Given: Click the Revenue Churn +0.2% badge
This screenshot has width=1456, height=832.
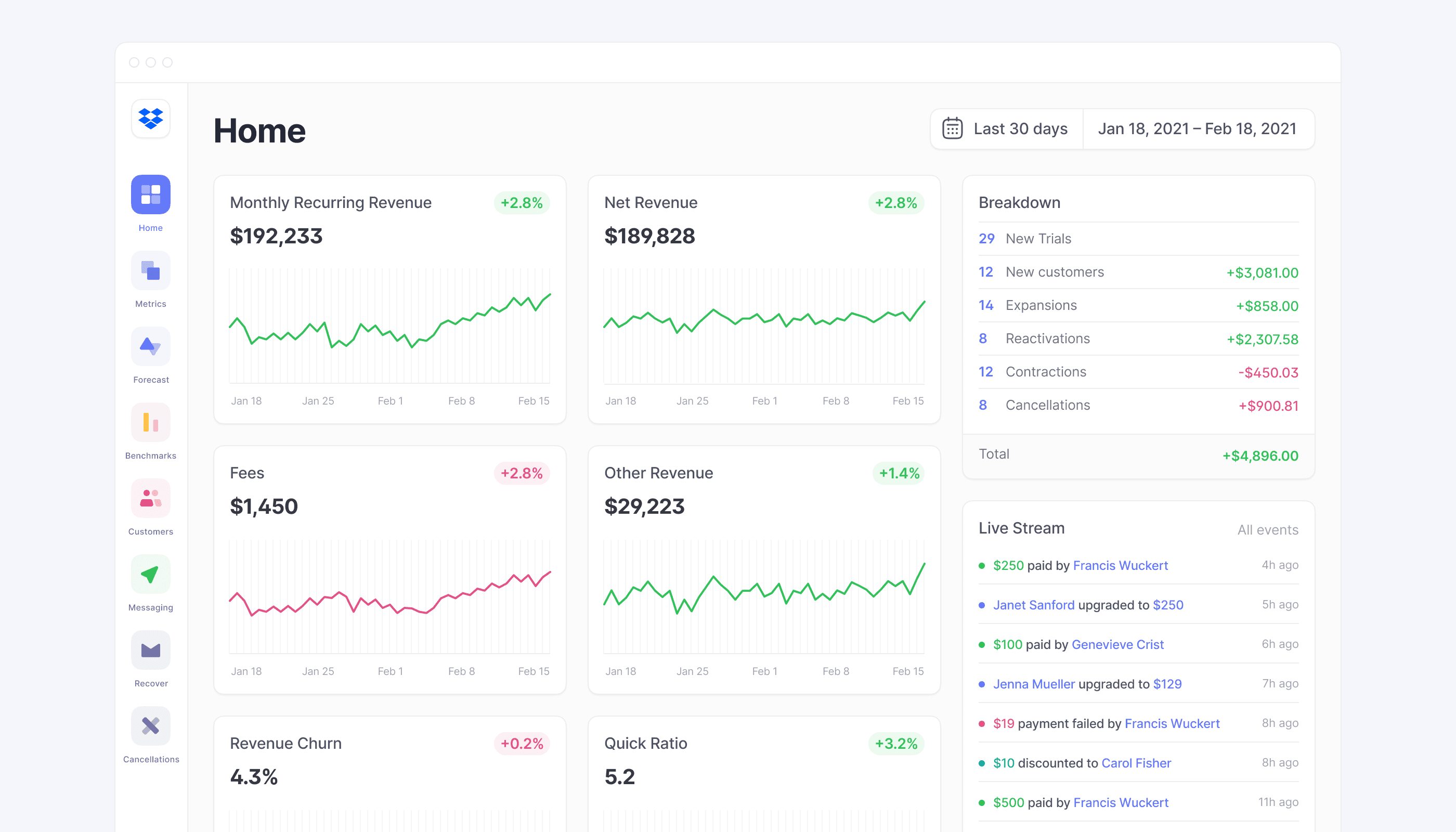Looking at the screenshot, I should click(522, 744).
